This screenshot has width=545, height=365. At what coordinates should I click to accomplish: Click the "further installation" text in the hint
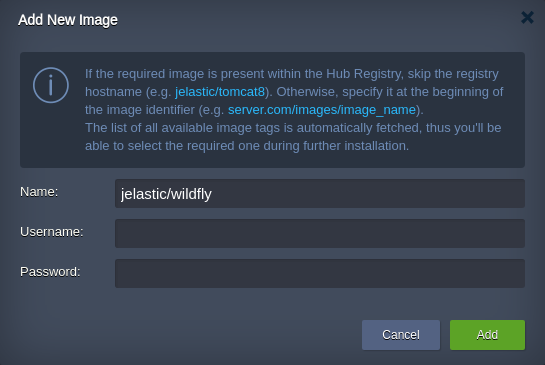(355, 146)
